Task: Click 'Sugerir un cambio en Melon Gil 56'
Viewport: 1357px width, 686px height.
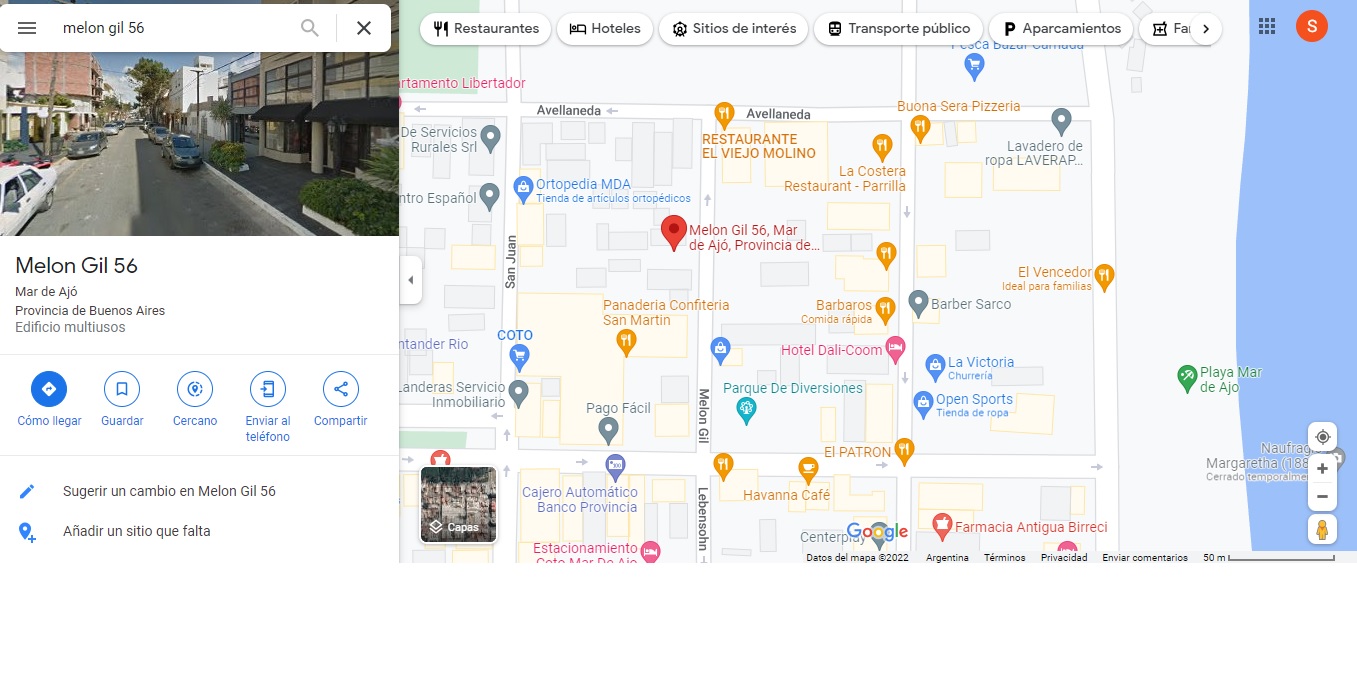Action: pyautogui.click(x=169, y=491)
